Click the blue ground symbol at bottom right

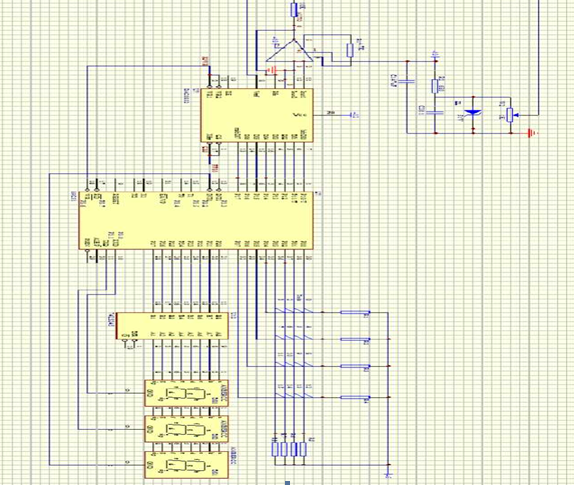tap(390, 475)
